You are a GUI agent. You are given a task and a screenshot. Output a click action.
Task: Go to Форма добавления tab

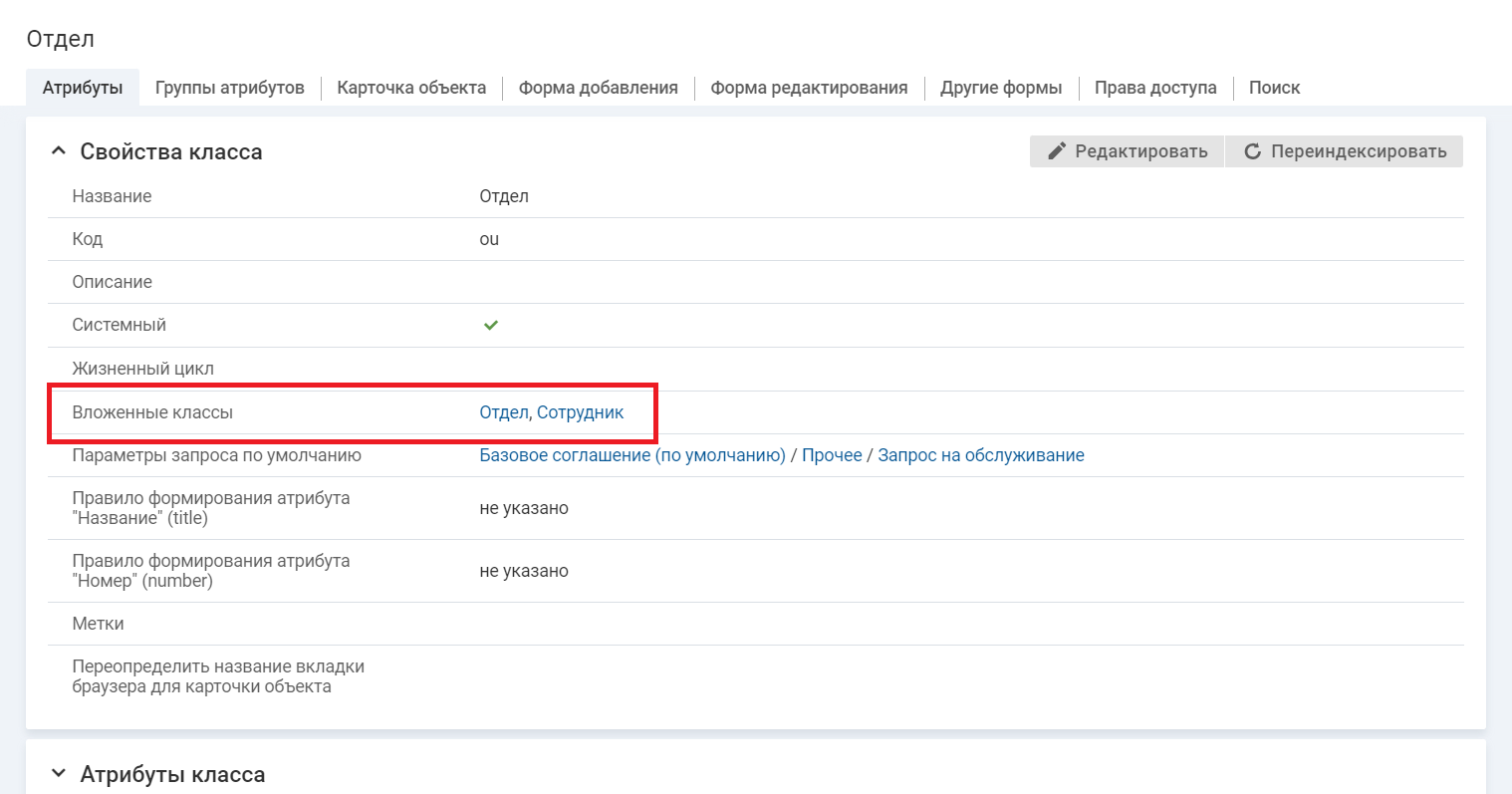click(x=598, y=88)
